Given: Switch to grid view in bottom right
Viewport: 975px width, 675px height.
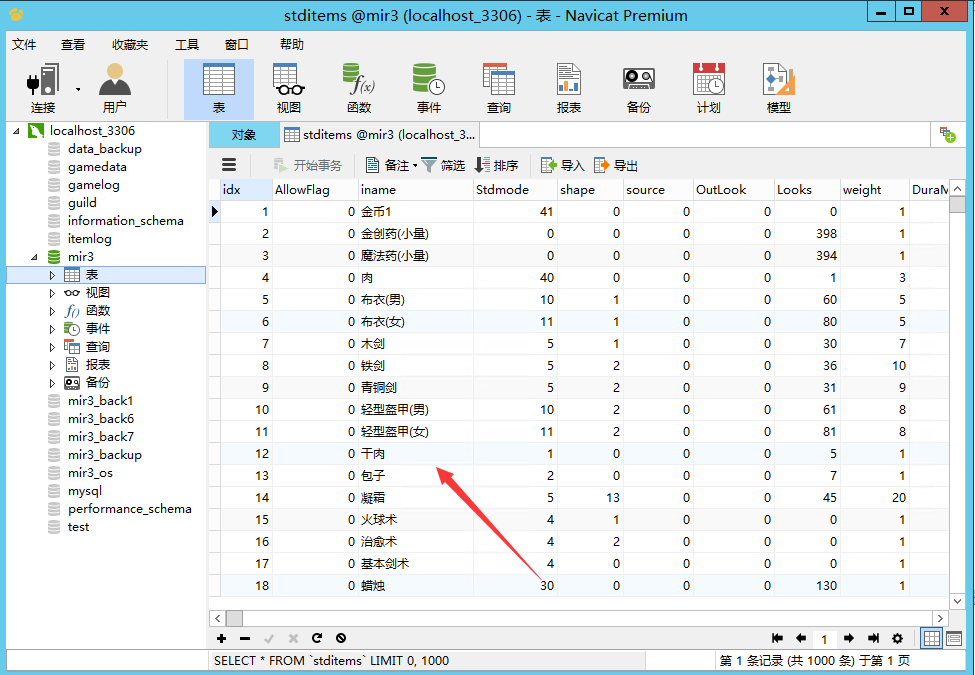Looking at the screenshot, I should (931, 638).
